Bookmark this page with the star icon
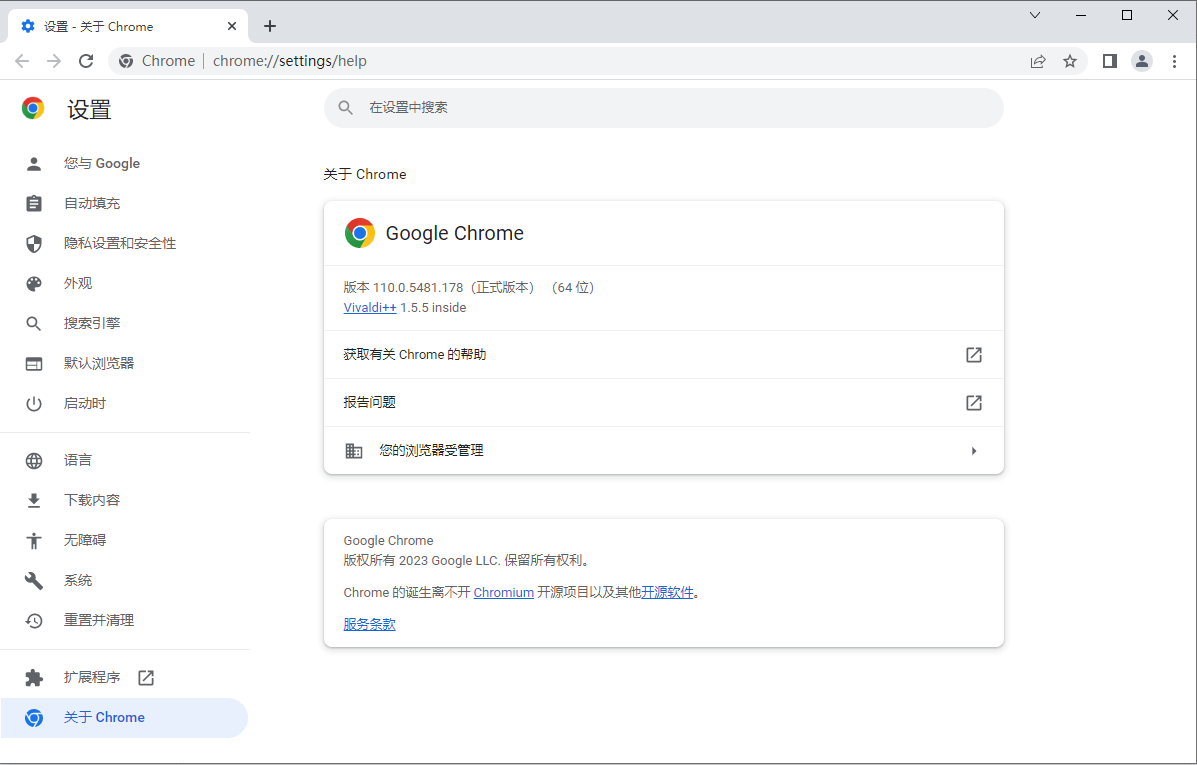 pyautogui.click(x=1071, y=61)
